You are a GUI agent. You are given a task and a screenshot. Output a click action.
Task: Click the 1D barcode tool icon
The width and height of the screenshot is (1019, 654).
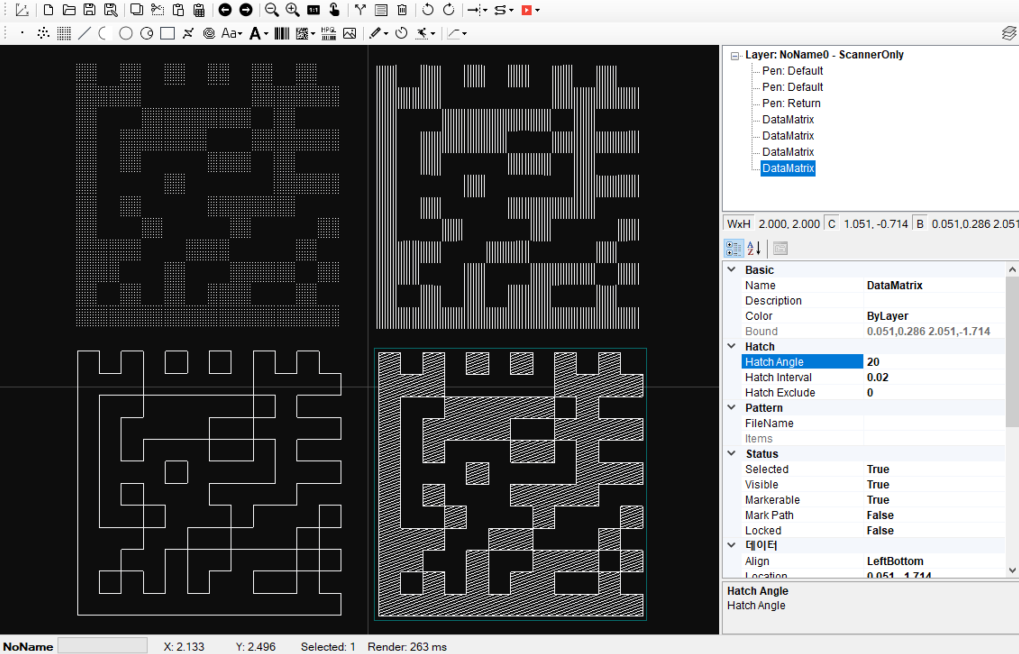pyautogui.click(x=282, y=33)
